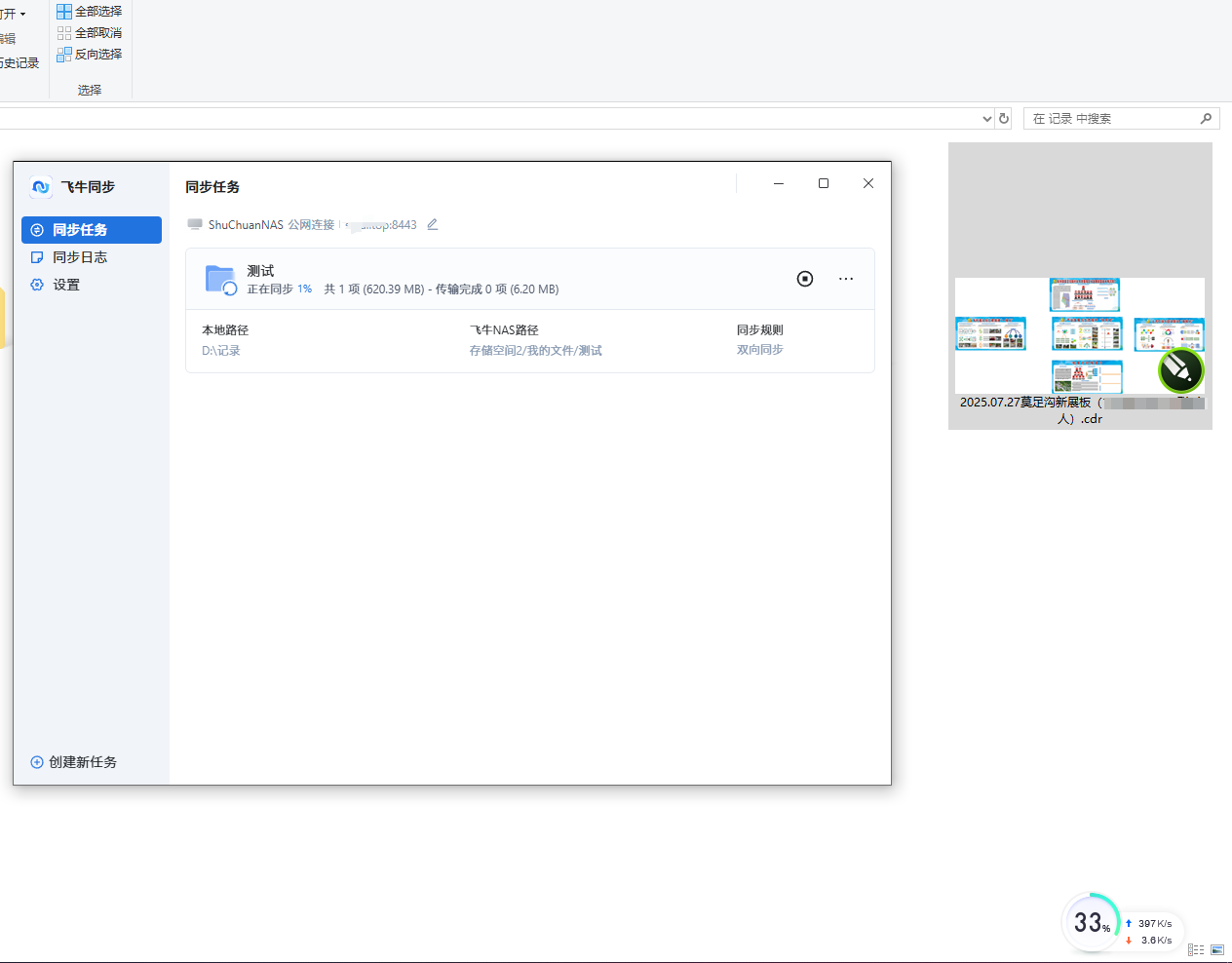Edit the ShuChuanNAS connection with pencil icon
The width and height of the screenshot is (1232, 963).
433,224
